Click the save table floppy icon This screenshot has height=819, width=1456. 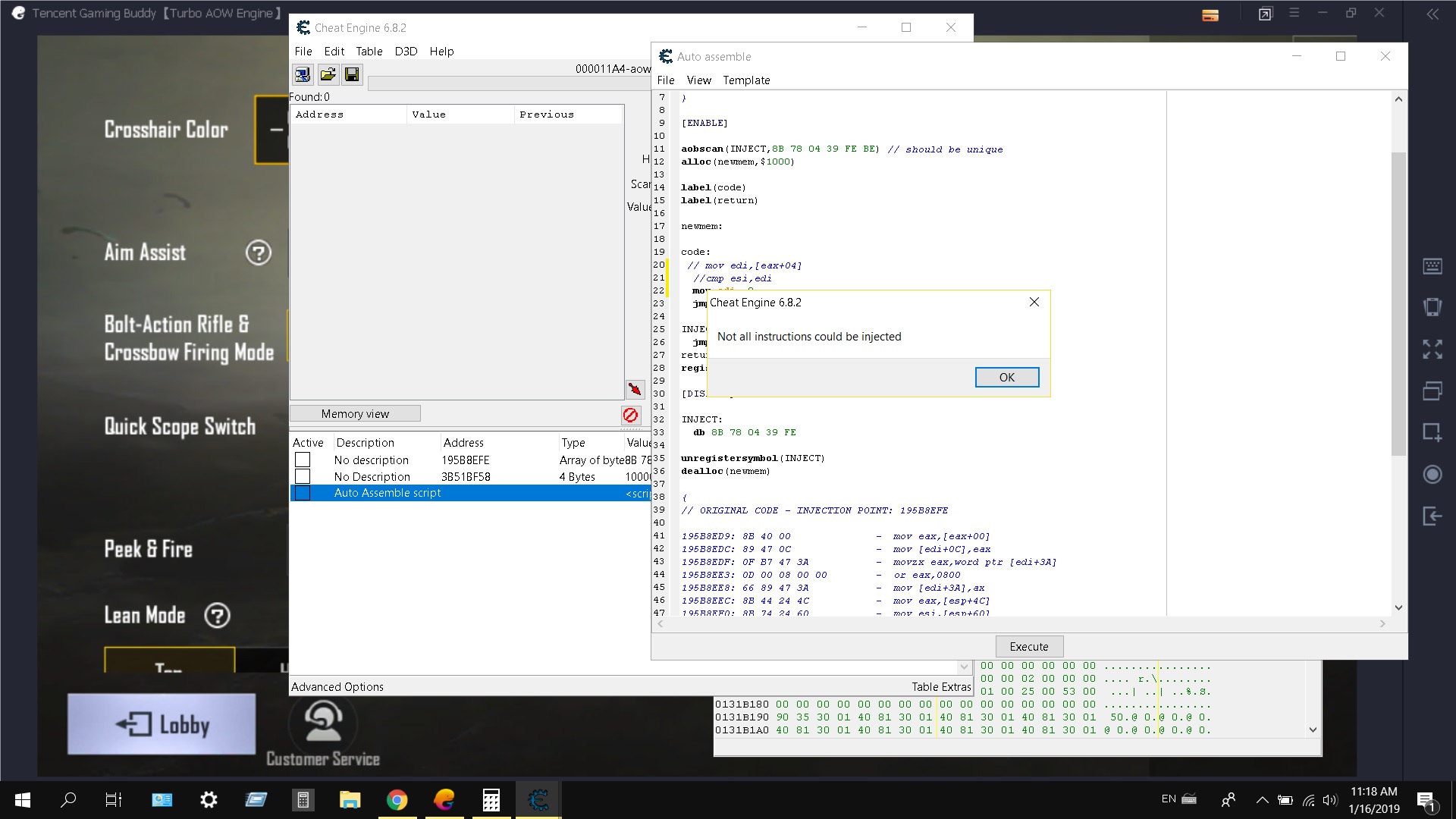coord(352,74)
